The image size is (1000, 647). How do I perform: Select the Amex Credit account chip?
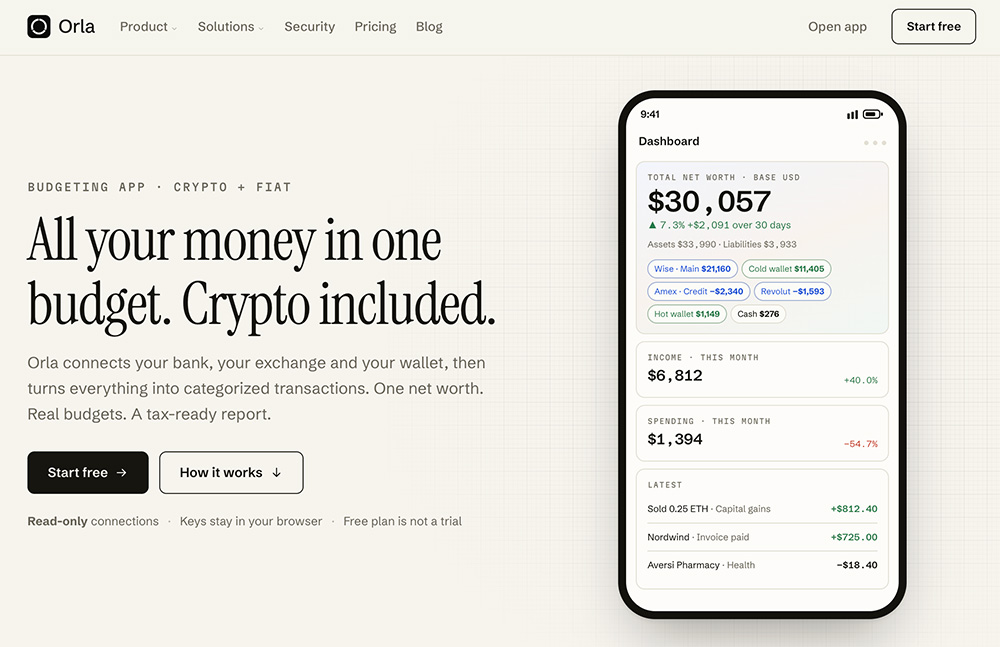click(698, 291)
